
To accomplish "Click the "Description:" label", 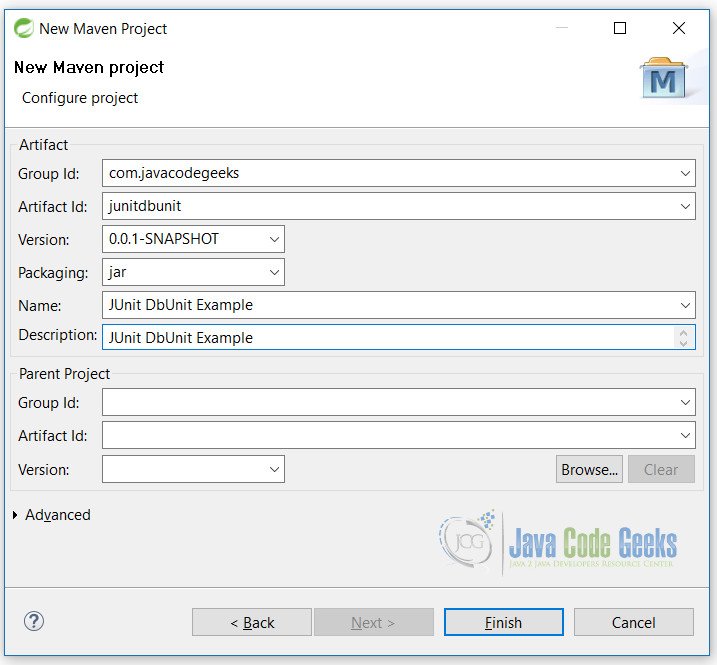I will coord(58,335).
